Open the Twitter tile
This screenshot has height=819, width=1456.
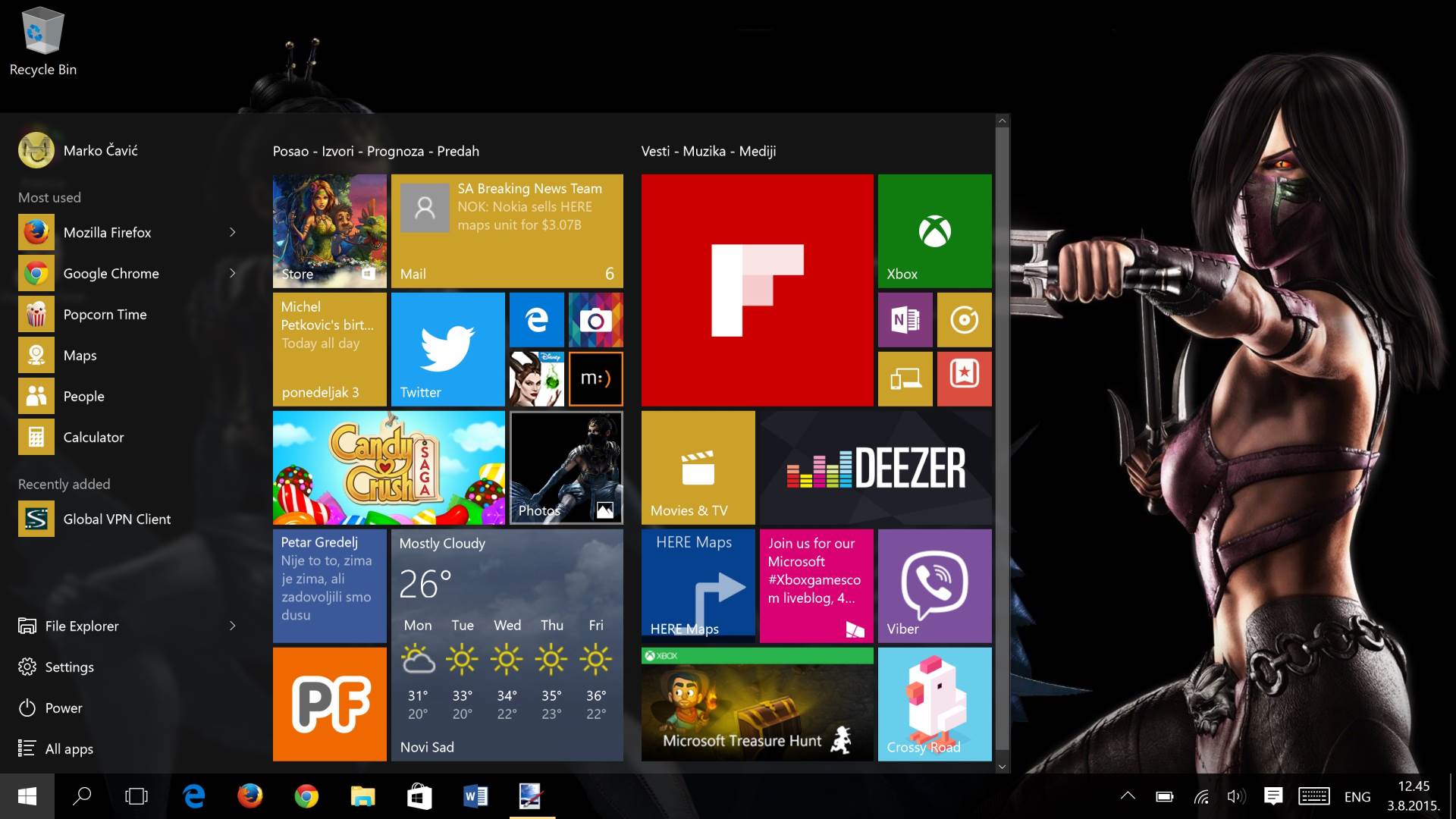tap(447, 350)
